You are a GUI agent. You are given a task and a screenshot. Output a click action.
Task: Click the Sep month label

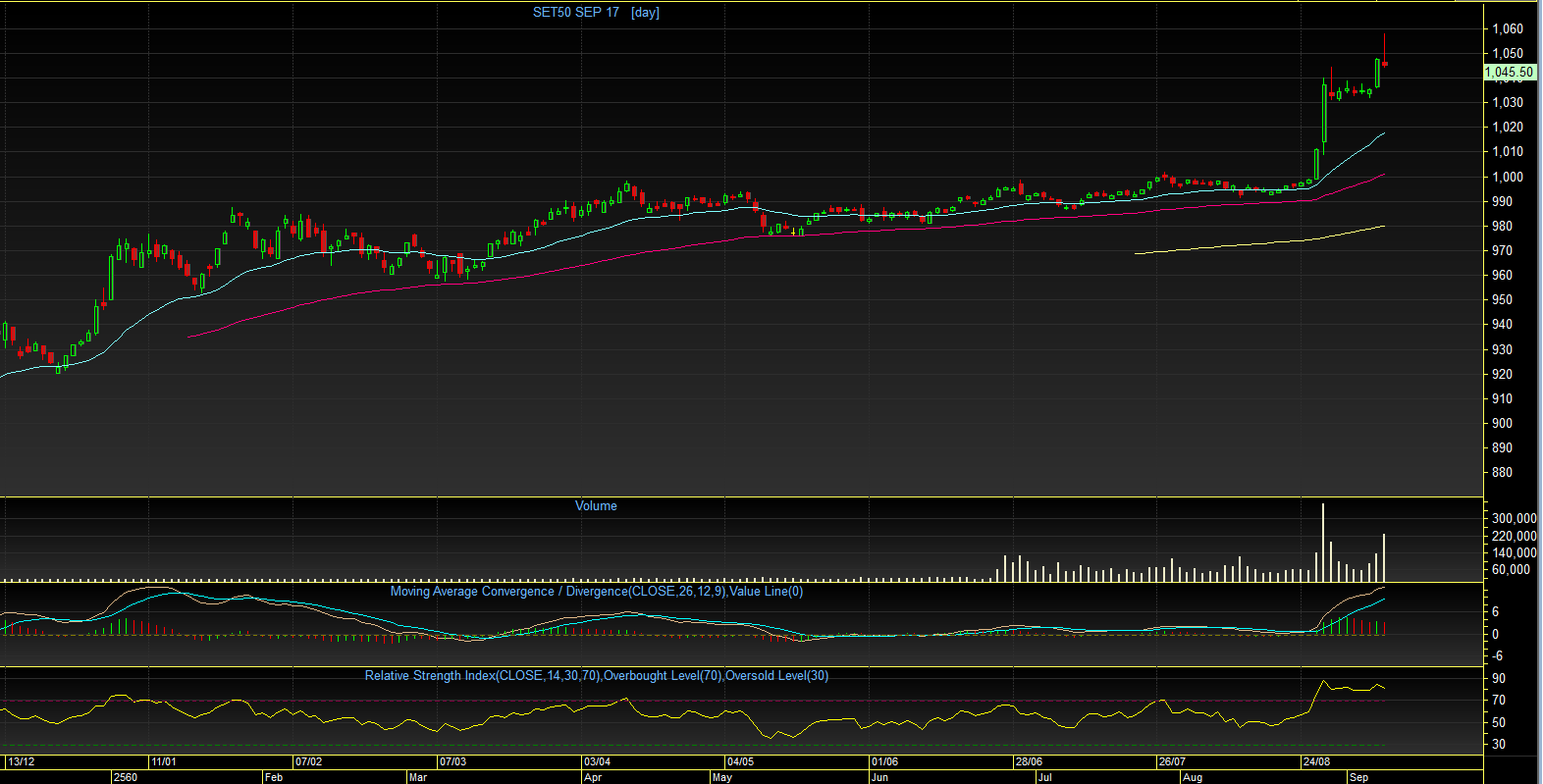(x=1358, y=778)
